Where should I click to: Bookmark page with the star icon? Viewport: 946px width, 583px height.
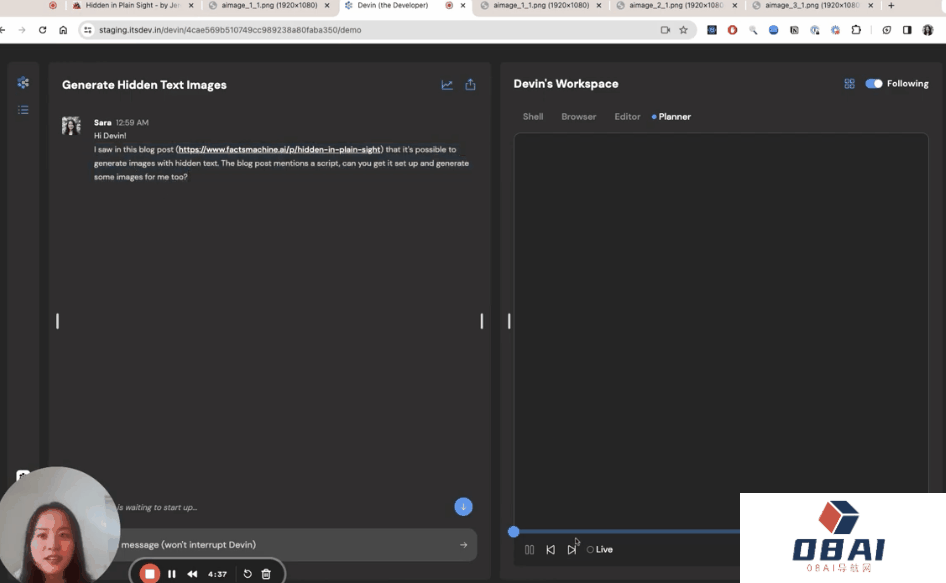(683, 30)
